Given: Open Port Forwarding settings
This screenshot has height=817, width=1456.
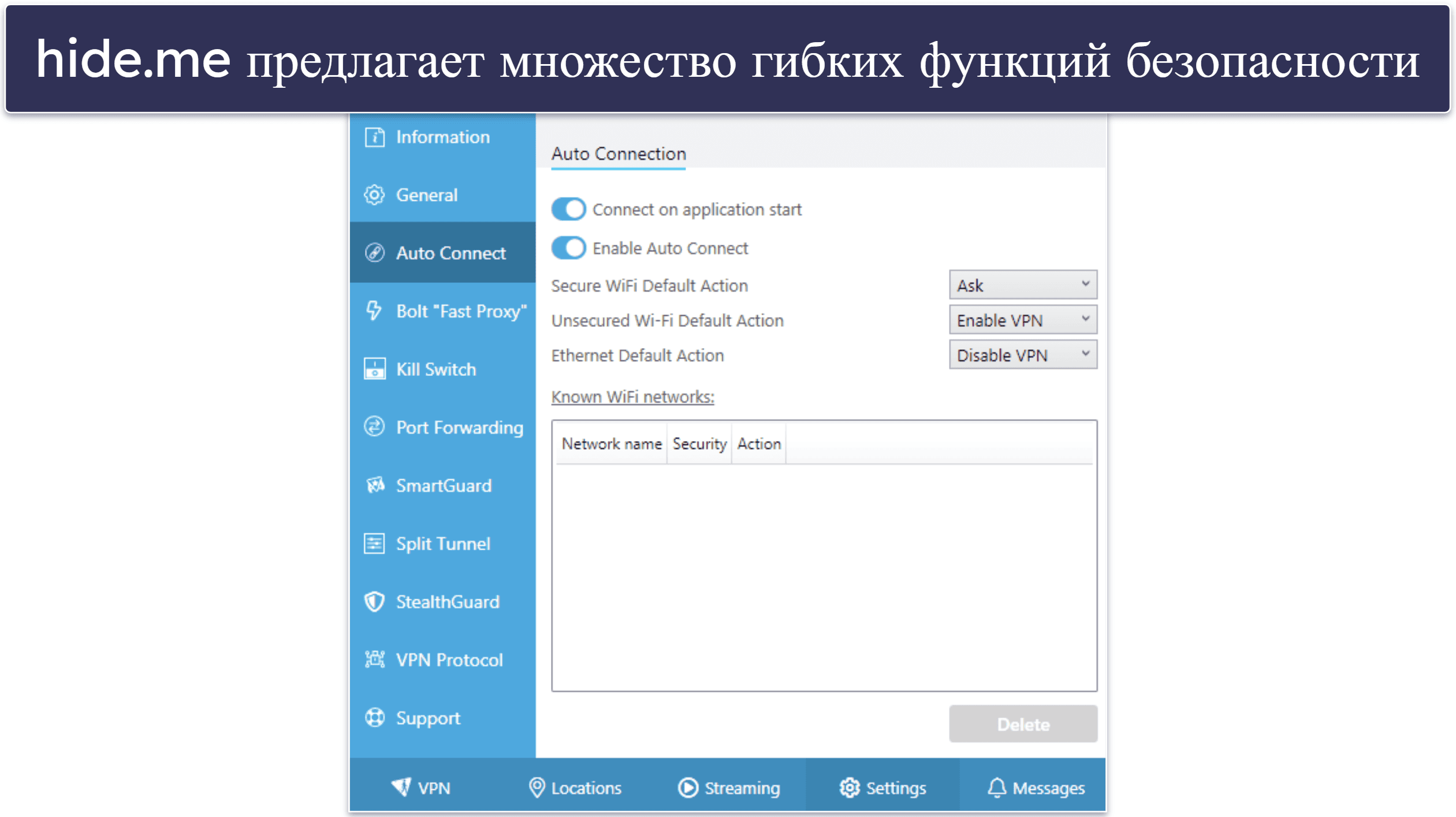Looking at the screenshot, I should point(442,427).
